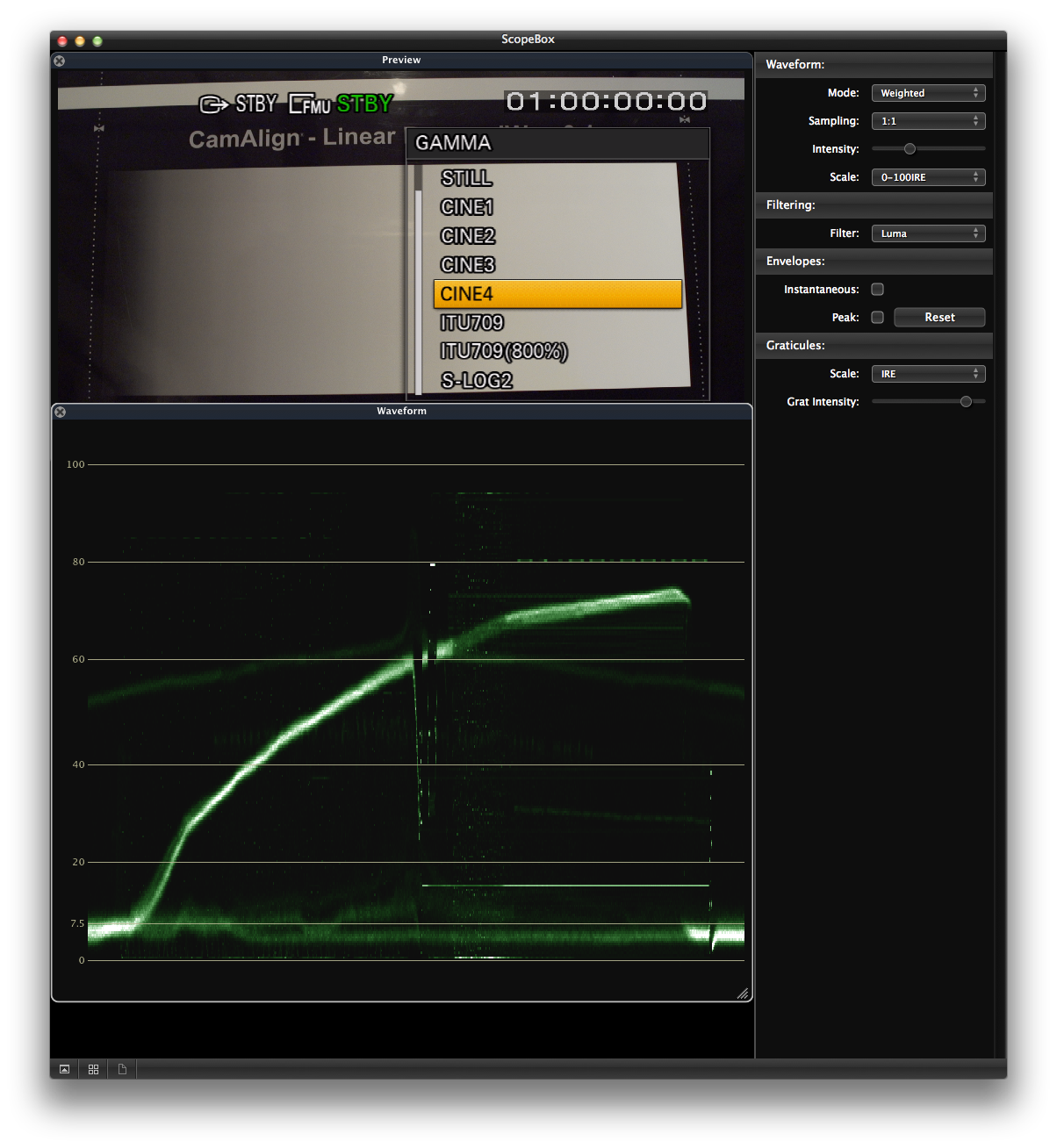Click the 80 IRE graticule label
This screenshot has height=1148, width=1057.
pos(79,562)
